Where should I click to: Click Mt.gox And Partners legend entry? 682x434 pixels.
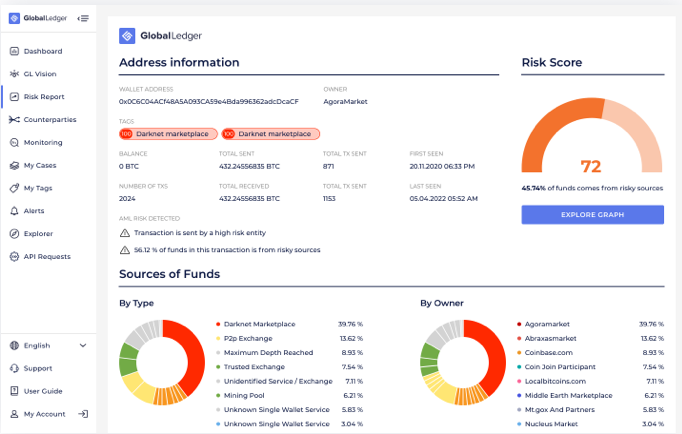pos(590,410)
